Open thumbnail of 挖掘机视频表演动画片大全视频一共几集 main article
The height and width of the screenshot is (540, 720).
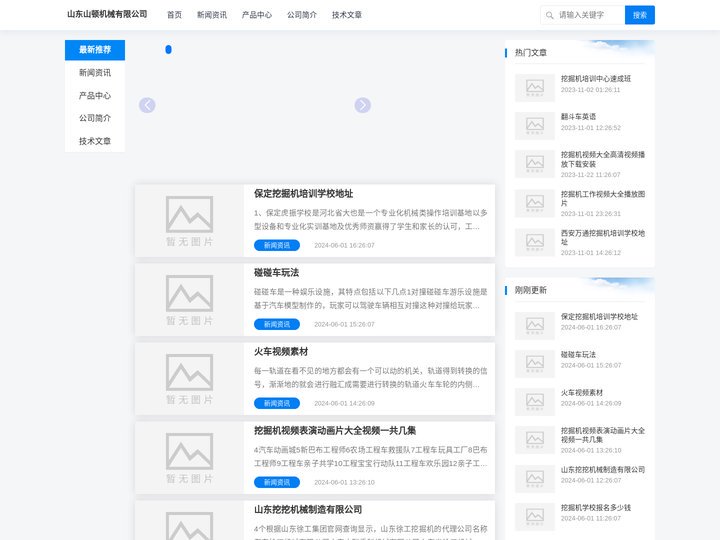pyautogui.click(x=189, y=458)
